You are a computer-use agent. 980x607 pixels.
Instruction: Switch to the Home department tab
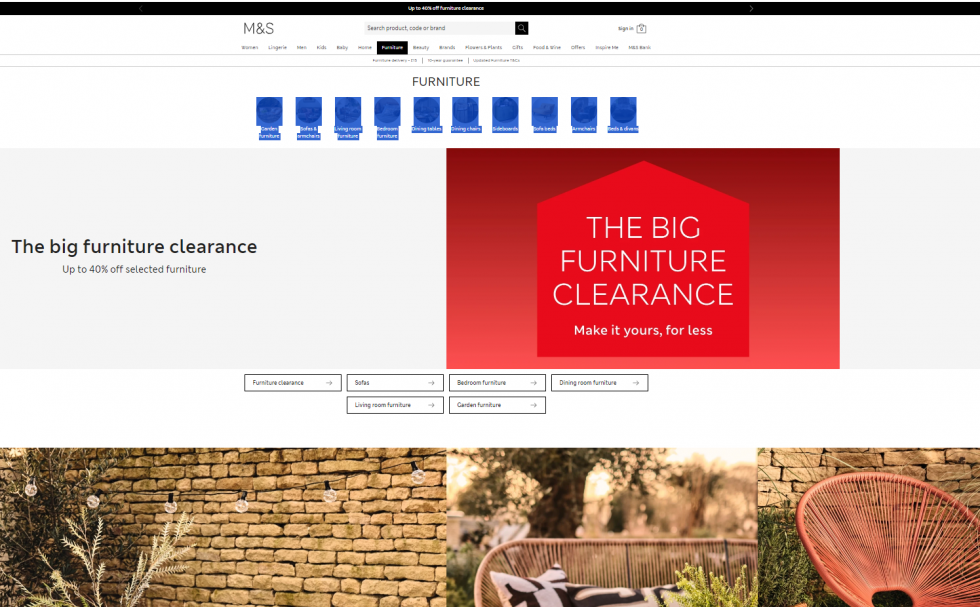point(364,47)
